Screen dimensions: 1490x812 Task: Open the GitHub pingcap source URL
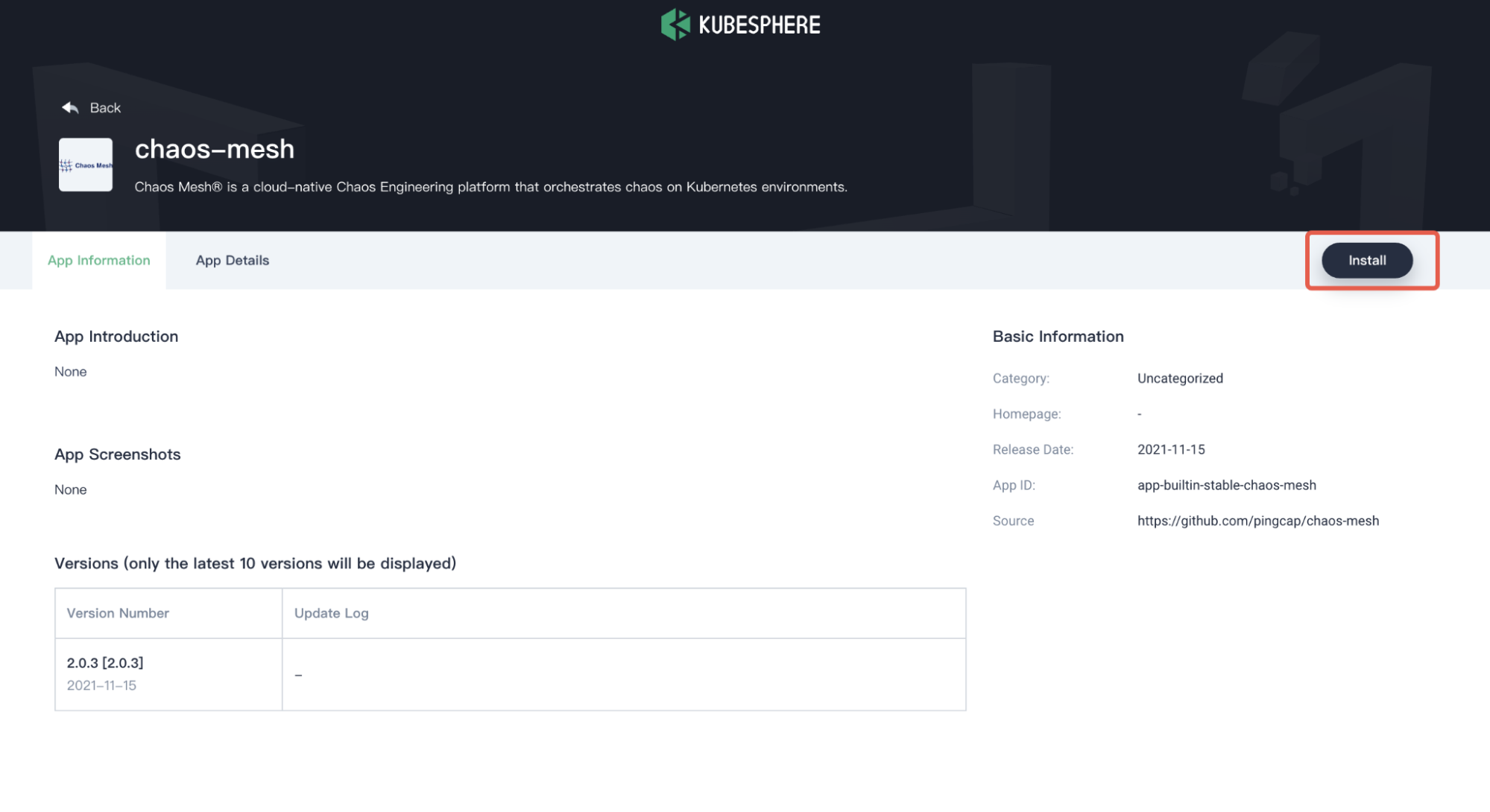point(1257,521)
